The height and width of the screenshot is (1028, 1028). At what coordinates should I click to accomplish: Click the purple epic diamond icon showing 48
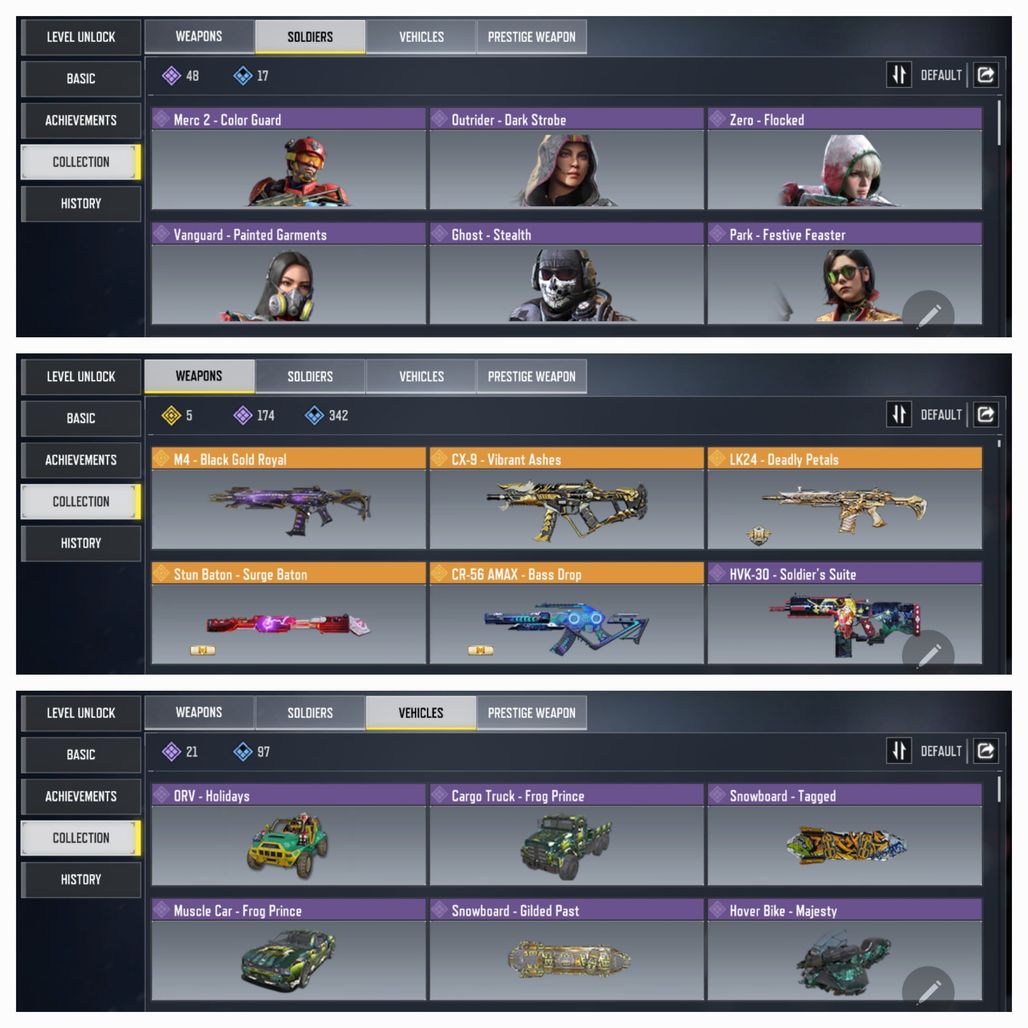[x=171, y=75]
